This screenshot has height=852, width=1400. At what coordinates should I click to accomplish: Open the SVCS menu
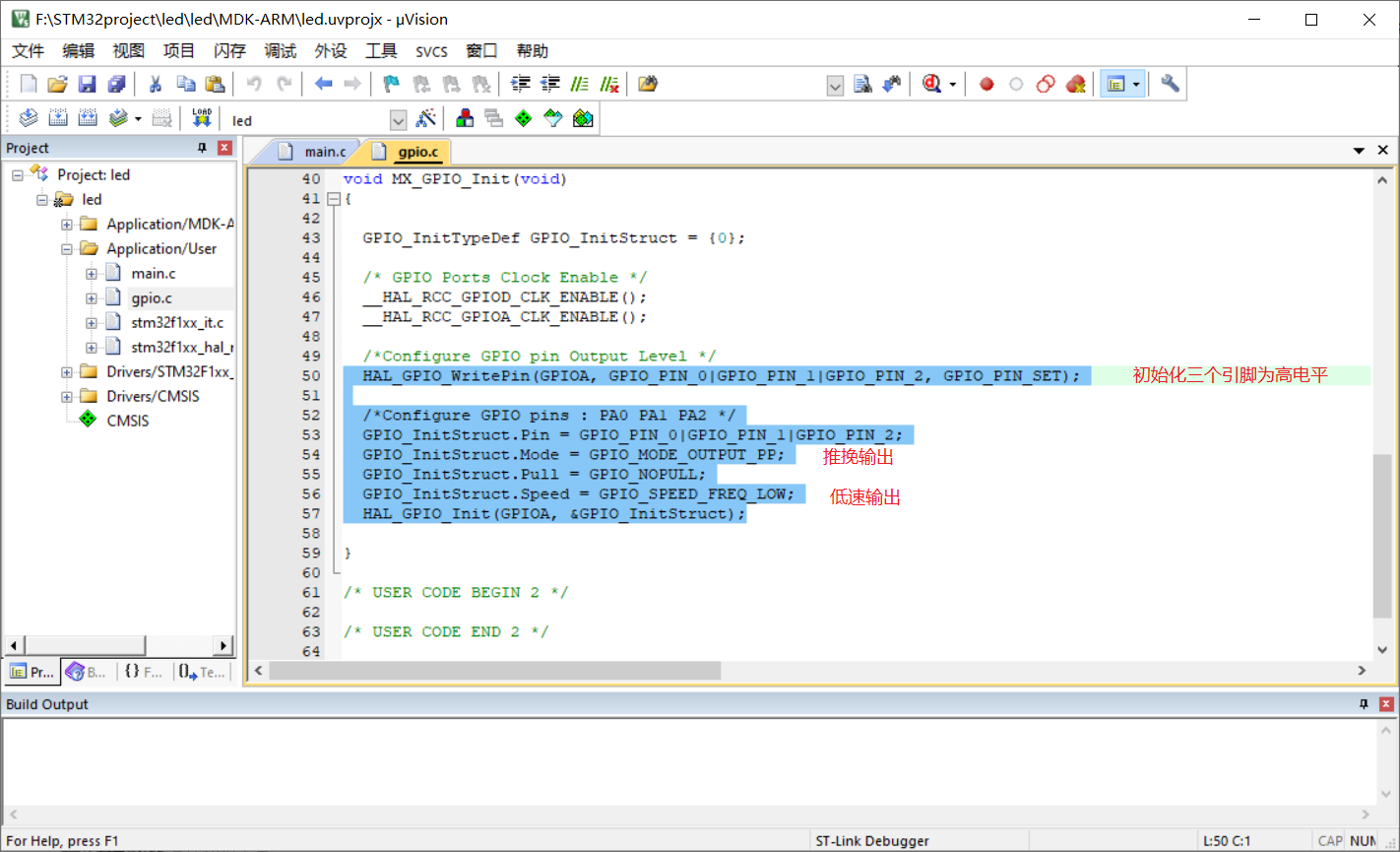431,51
